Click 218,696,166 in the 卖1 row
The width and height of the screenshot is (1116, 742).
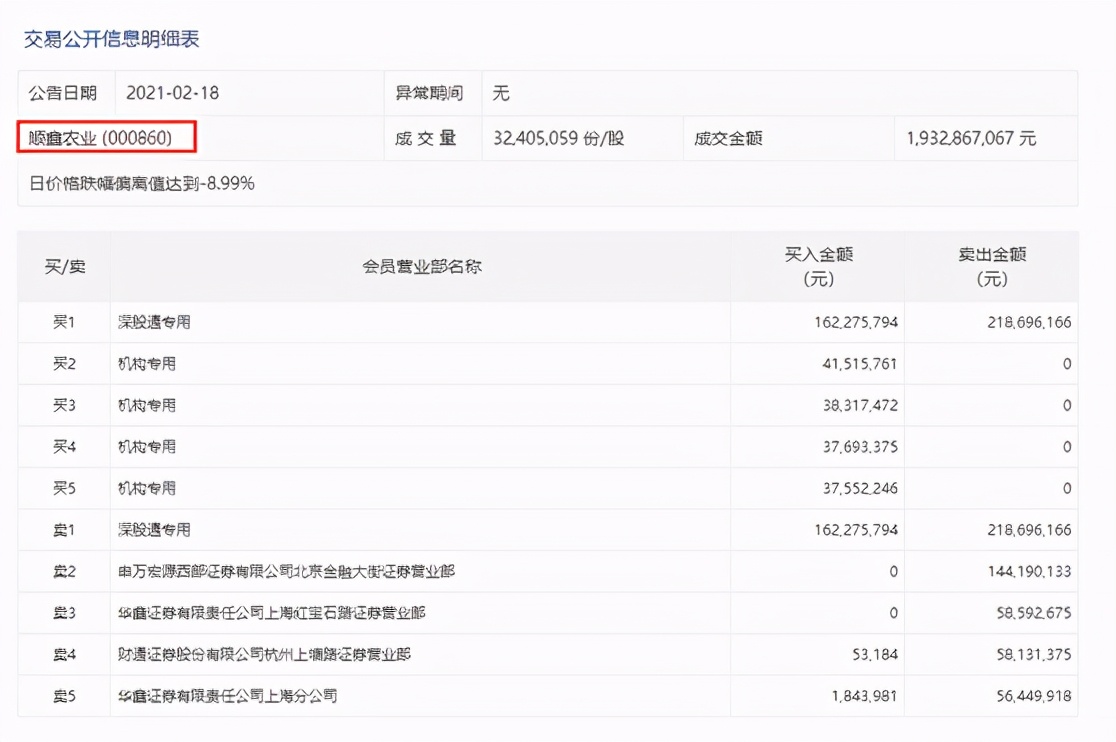click(1029, 530)
